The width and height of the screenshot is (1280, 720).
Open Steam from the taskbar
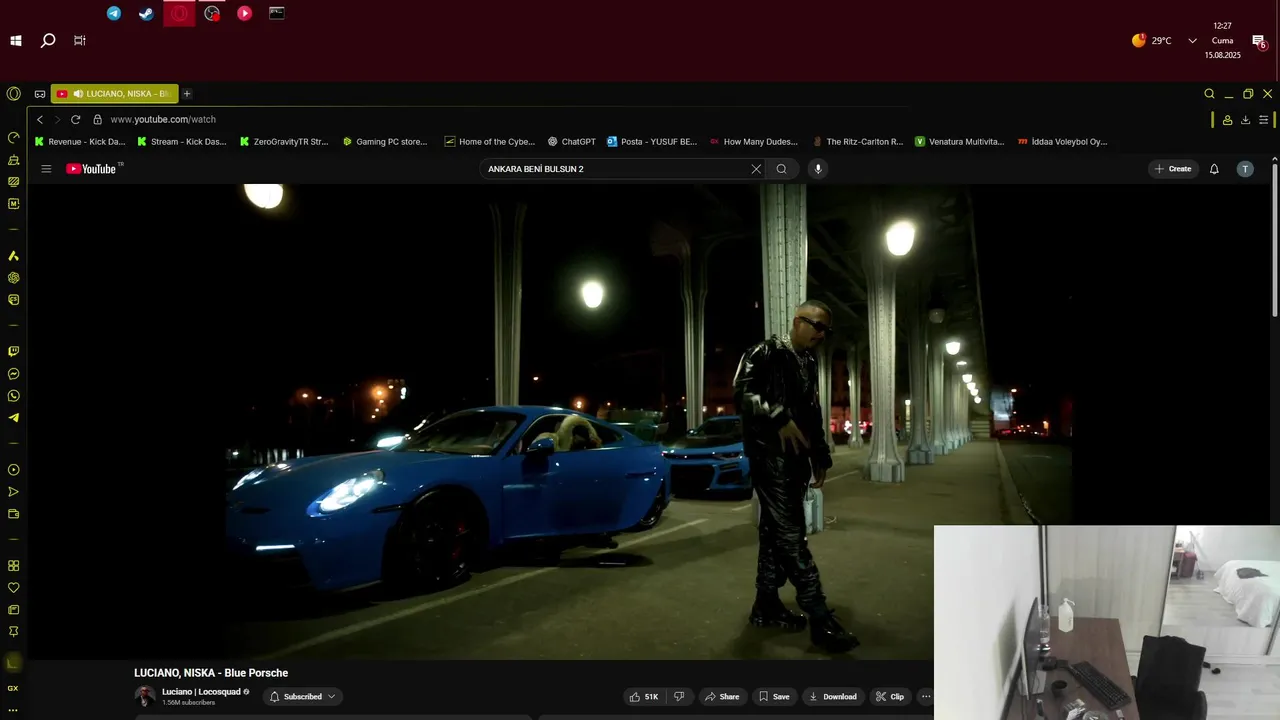146,14
